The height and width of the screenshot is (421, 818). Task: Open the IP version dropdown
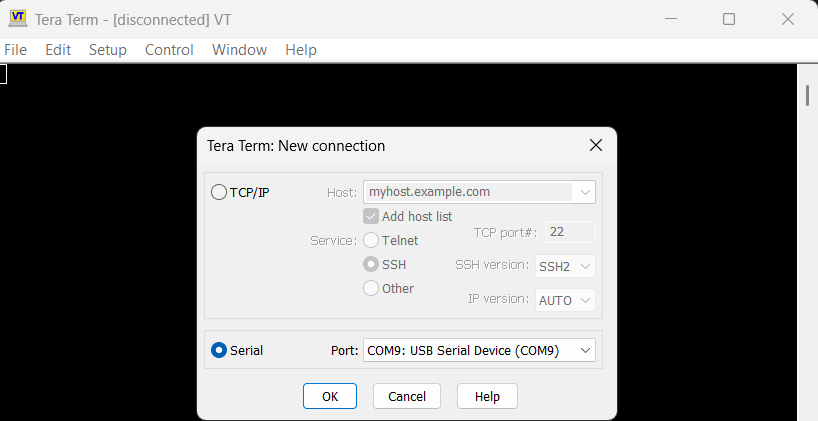pyautogui.click(x=566, y=300)
